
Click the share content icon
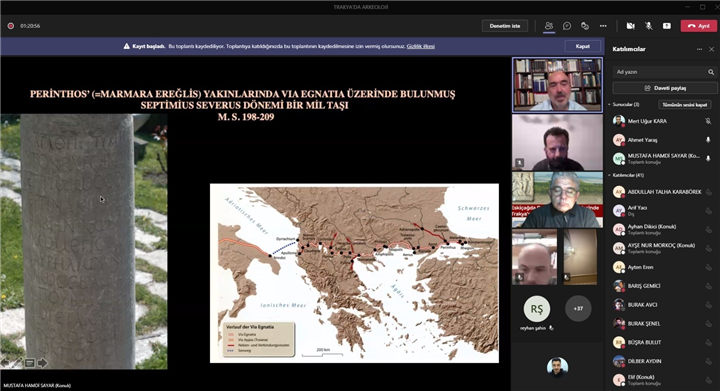[x=667, y=26]
